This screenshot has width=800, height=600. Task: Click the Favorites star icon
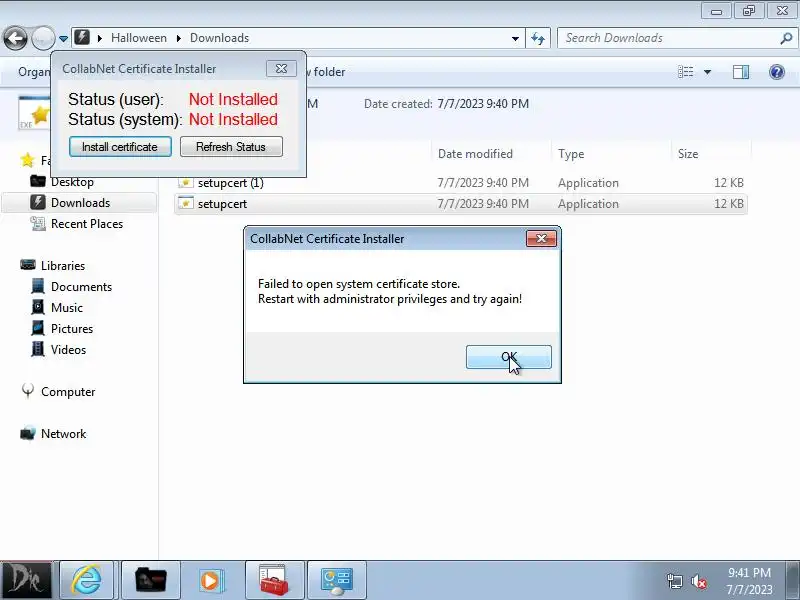28,160
